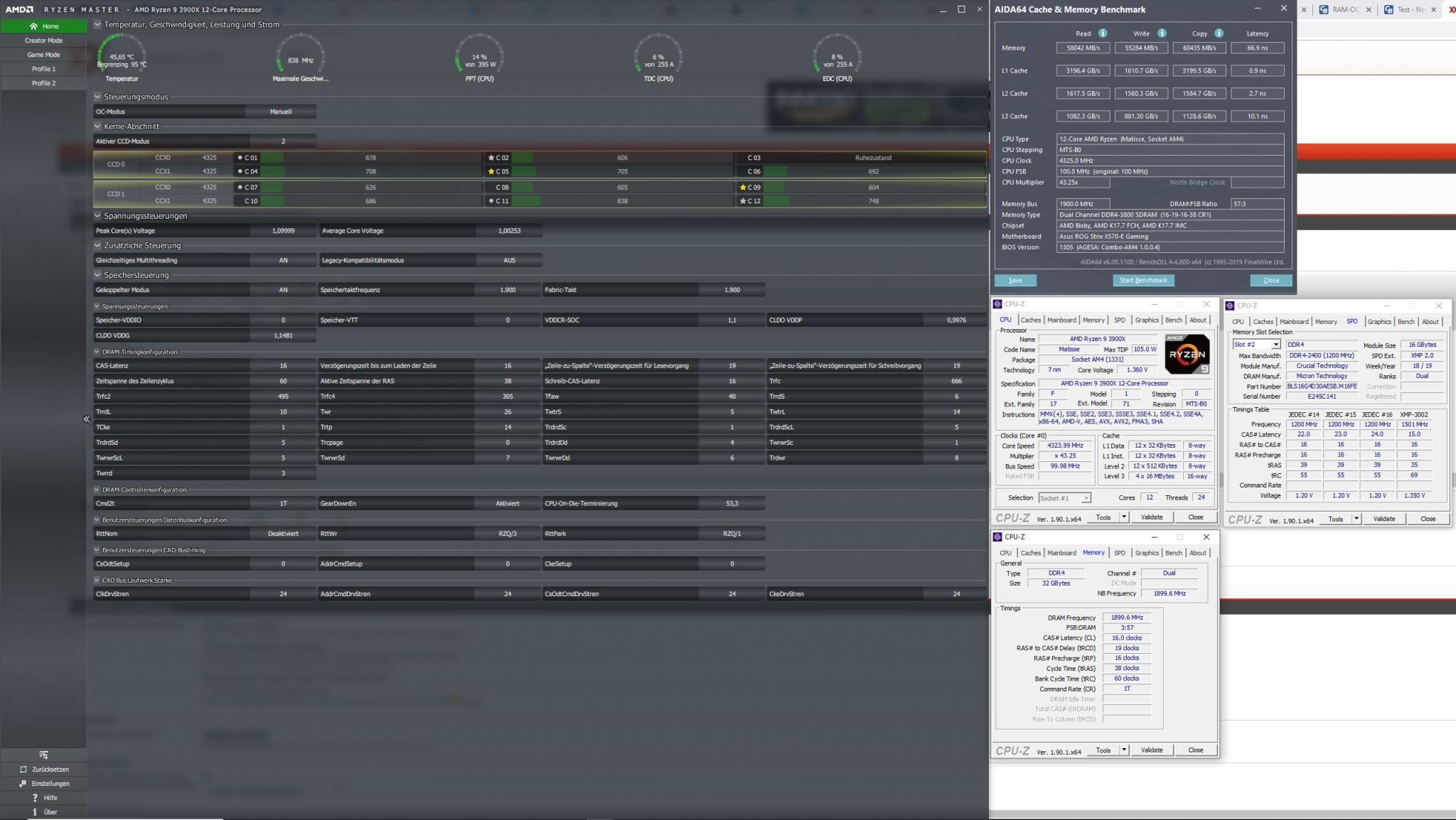Collapse the sidebar with the double-chevron icon
Image resolution: width=1456 pixels, height=820 pixels.
(x=87, y=419)
